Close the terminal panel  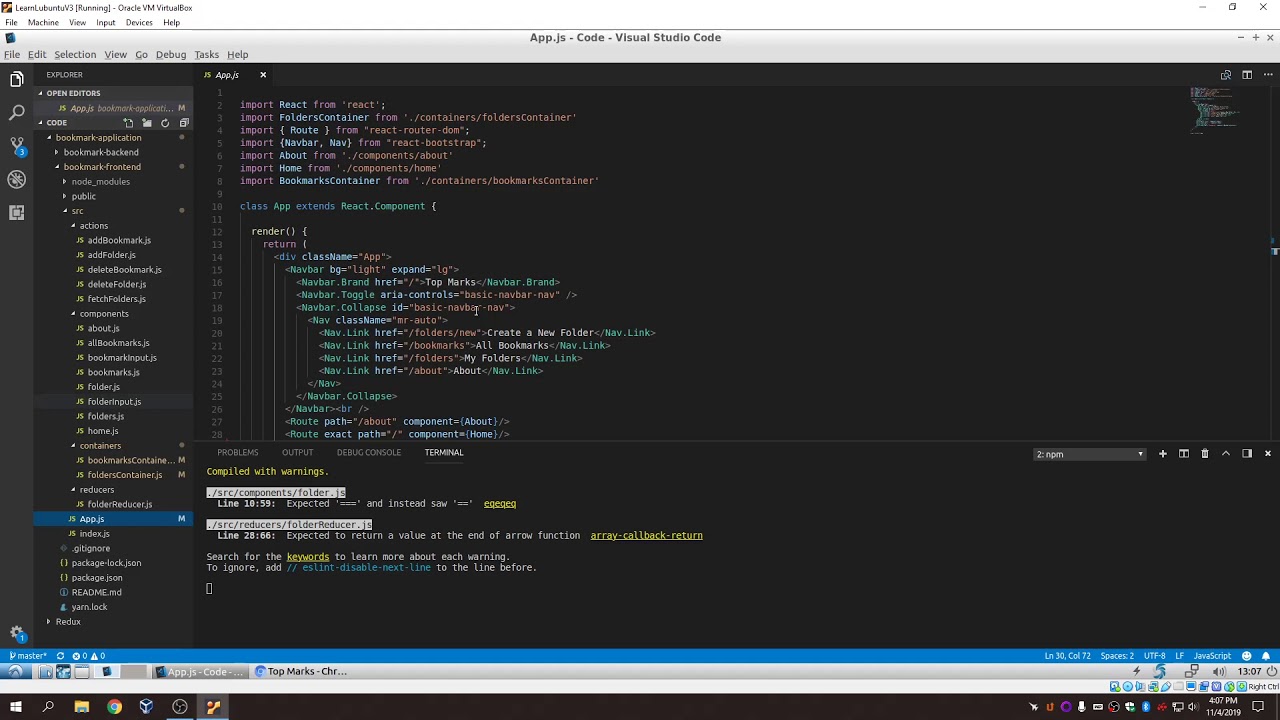(1267, 454)
